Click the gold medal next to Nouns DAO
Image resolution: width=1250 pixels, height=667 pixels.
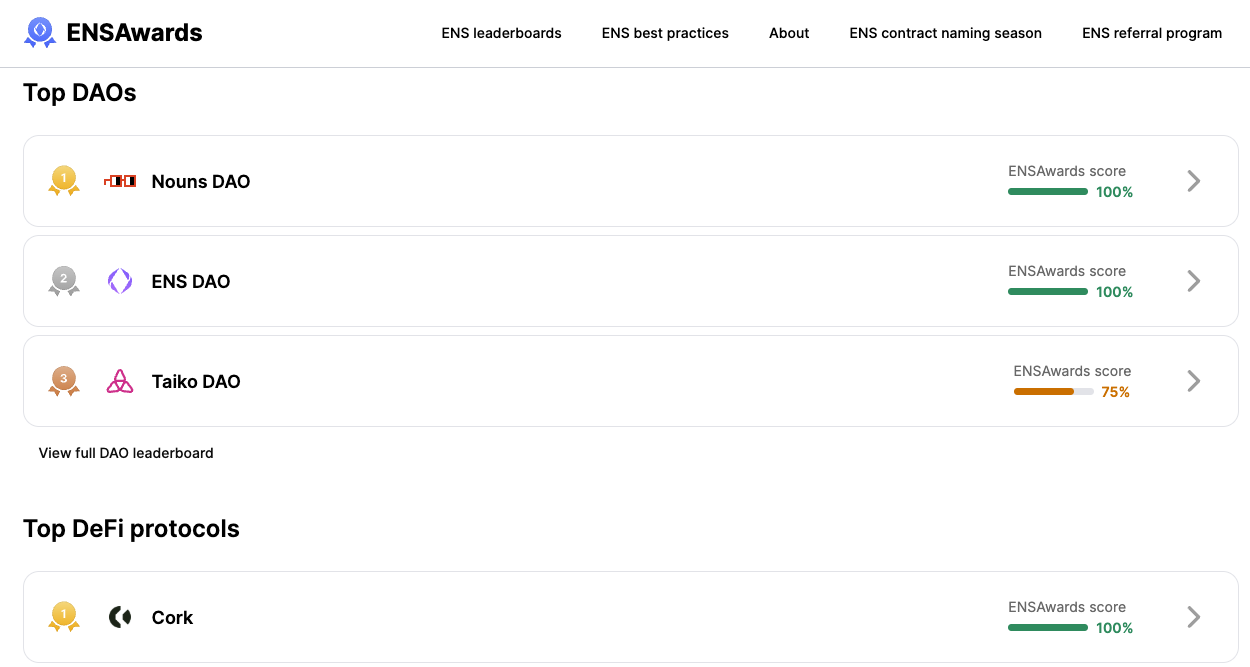pyautogui.click(x=63, y=181)
